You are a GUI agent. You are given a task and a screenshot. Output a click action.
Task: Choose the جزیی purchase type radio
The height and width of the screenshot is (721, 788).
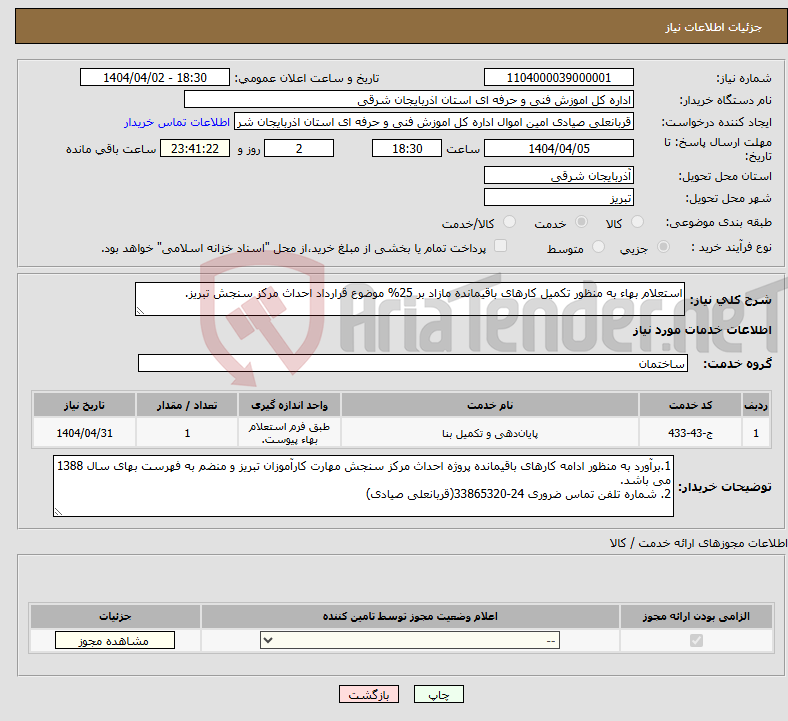(x=663, y=247)
